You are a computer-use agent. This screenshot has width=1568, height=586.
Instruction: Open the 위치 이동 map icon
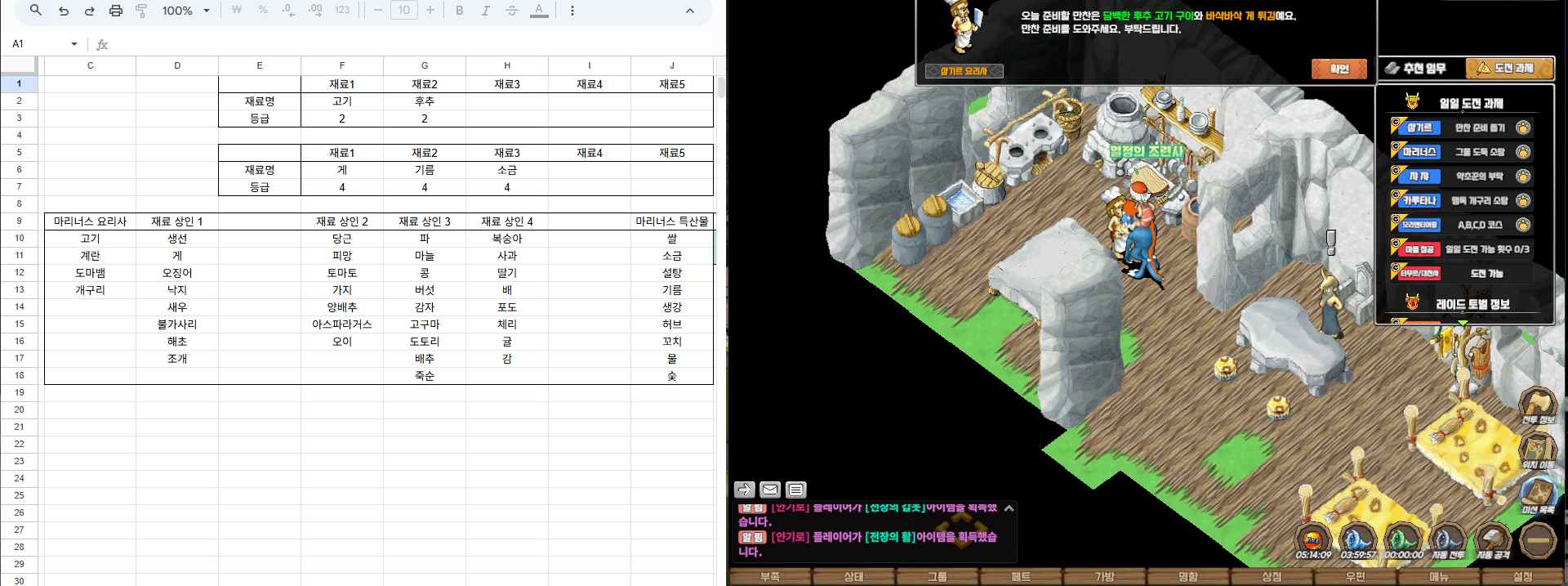click(1537, 450)
